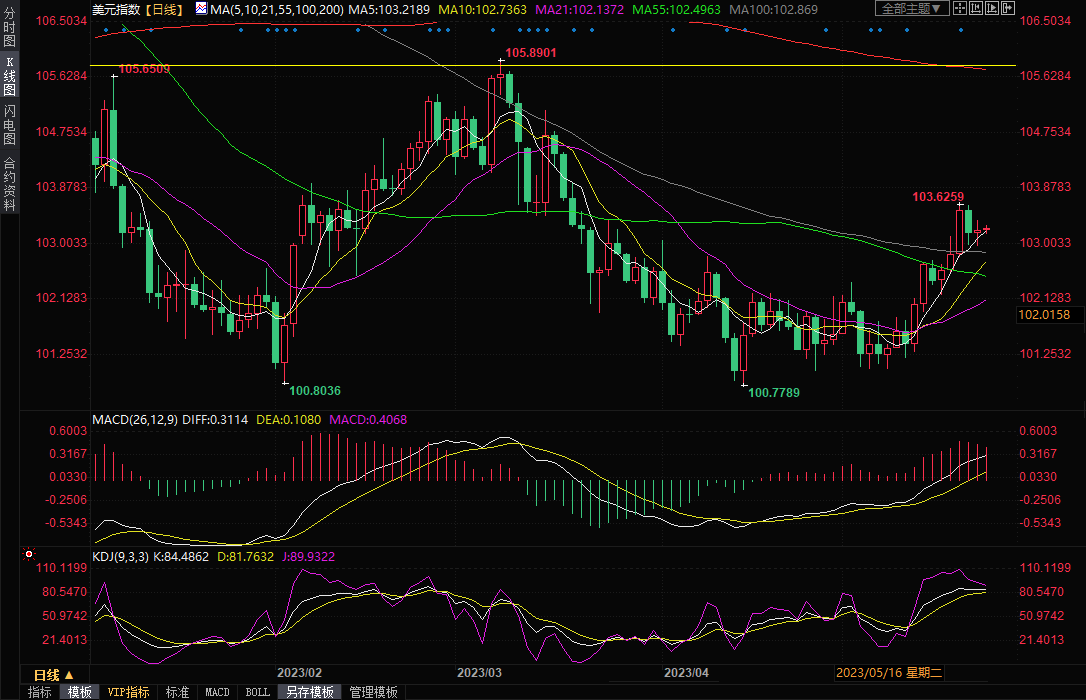Click the horizontal line at 105.6284

click(x=560, y=66)
